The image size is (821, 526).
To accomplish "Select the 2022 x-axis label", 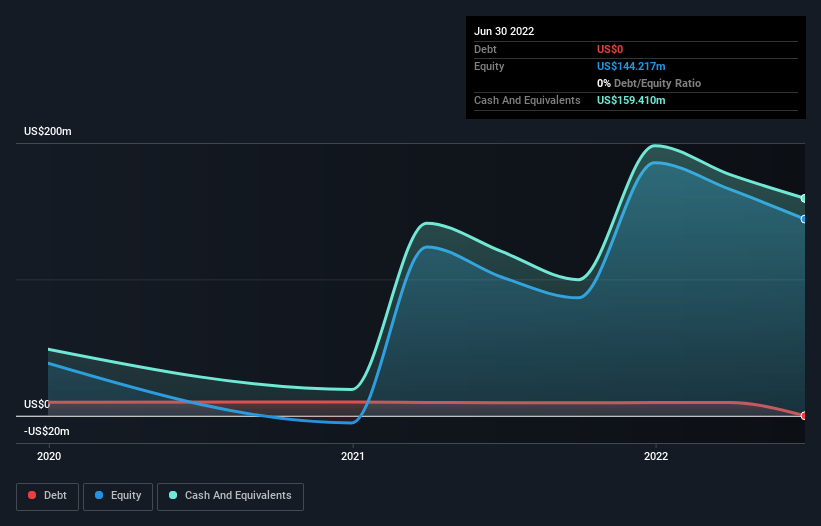I will [656, 456].
